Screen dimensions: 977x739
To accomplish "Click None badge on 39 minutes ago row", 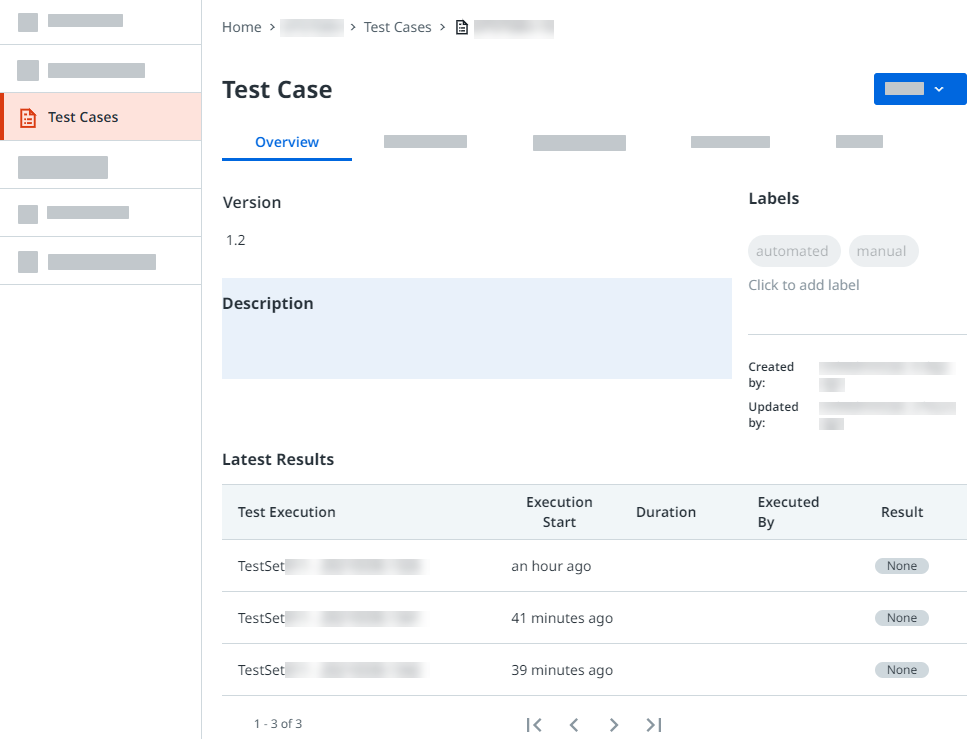I will pyautogui.click(x=901, y=670).
